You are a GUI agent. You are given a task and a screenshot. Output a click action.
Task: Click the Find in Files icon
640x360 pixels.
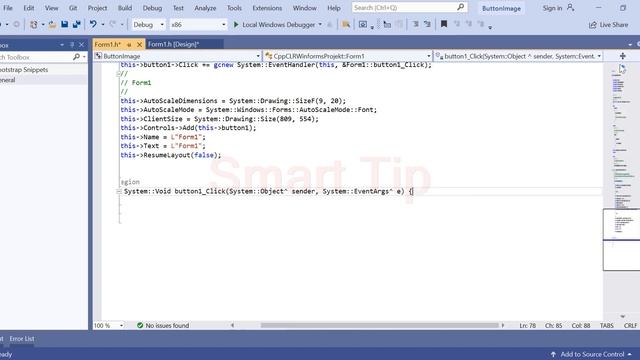[346, 24]
